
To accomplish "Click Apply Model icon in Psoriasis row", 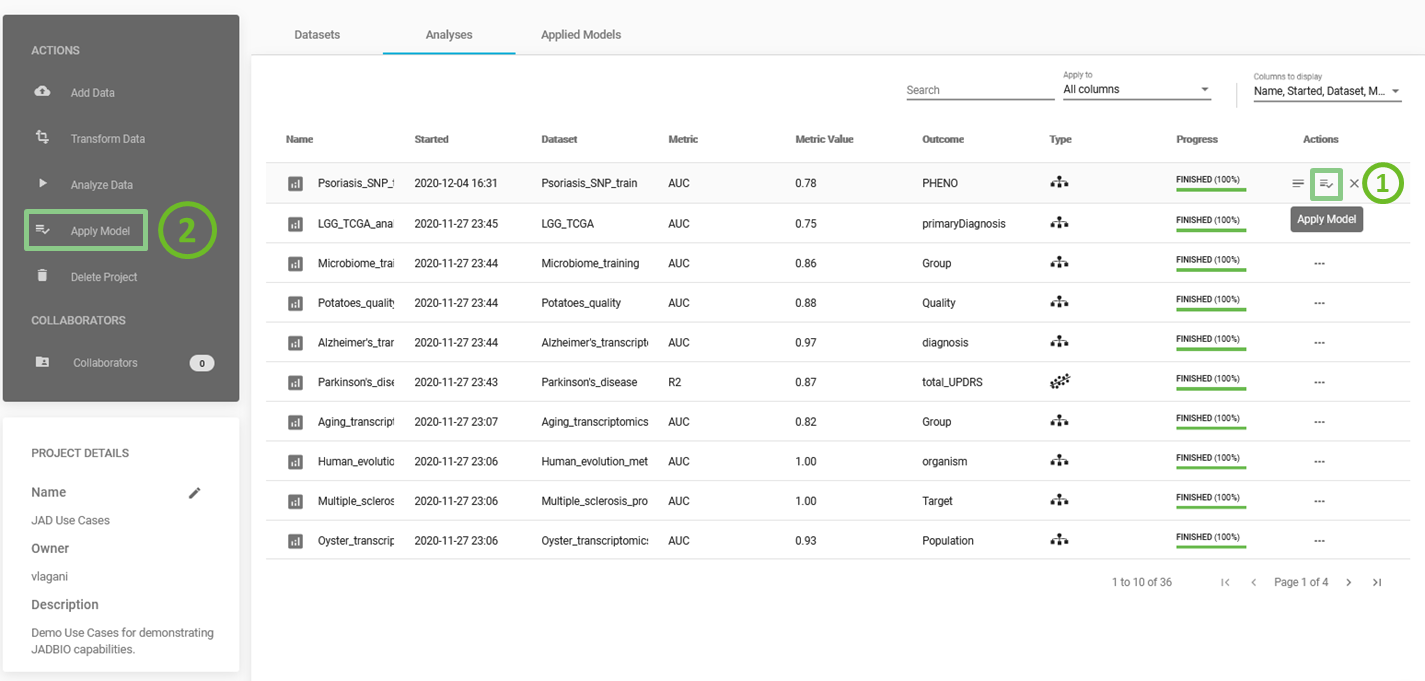I will point(1326,183).
